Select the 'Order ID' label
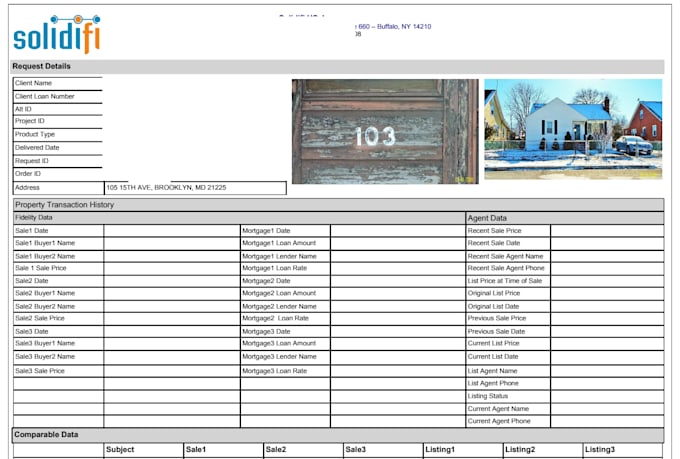Screen dimensions: 680x459 pos(28,174)
